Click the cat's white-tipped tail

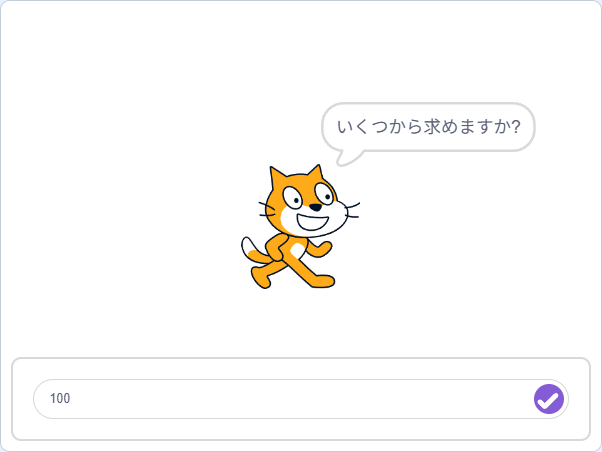point(253,251)
